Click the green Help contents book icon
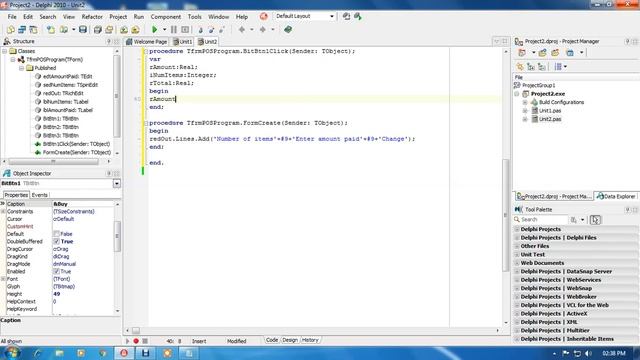This screenshot has height=360, width=640. pyautogui.click(x=288, y=29)
